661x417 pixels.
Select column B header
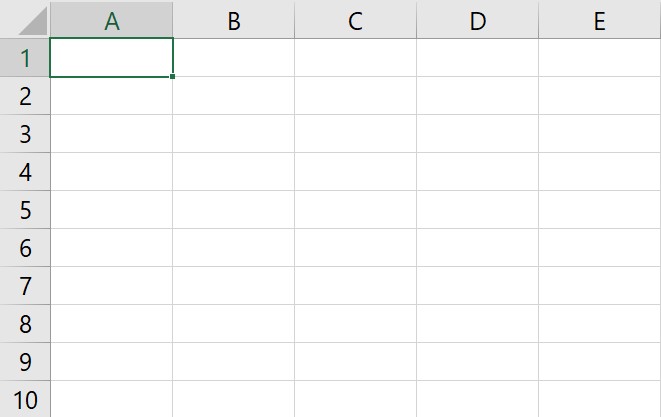(234, 19)
